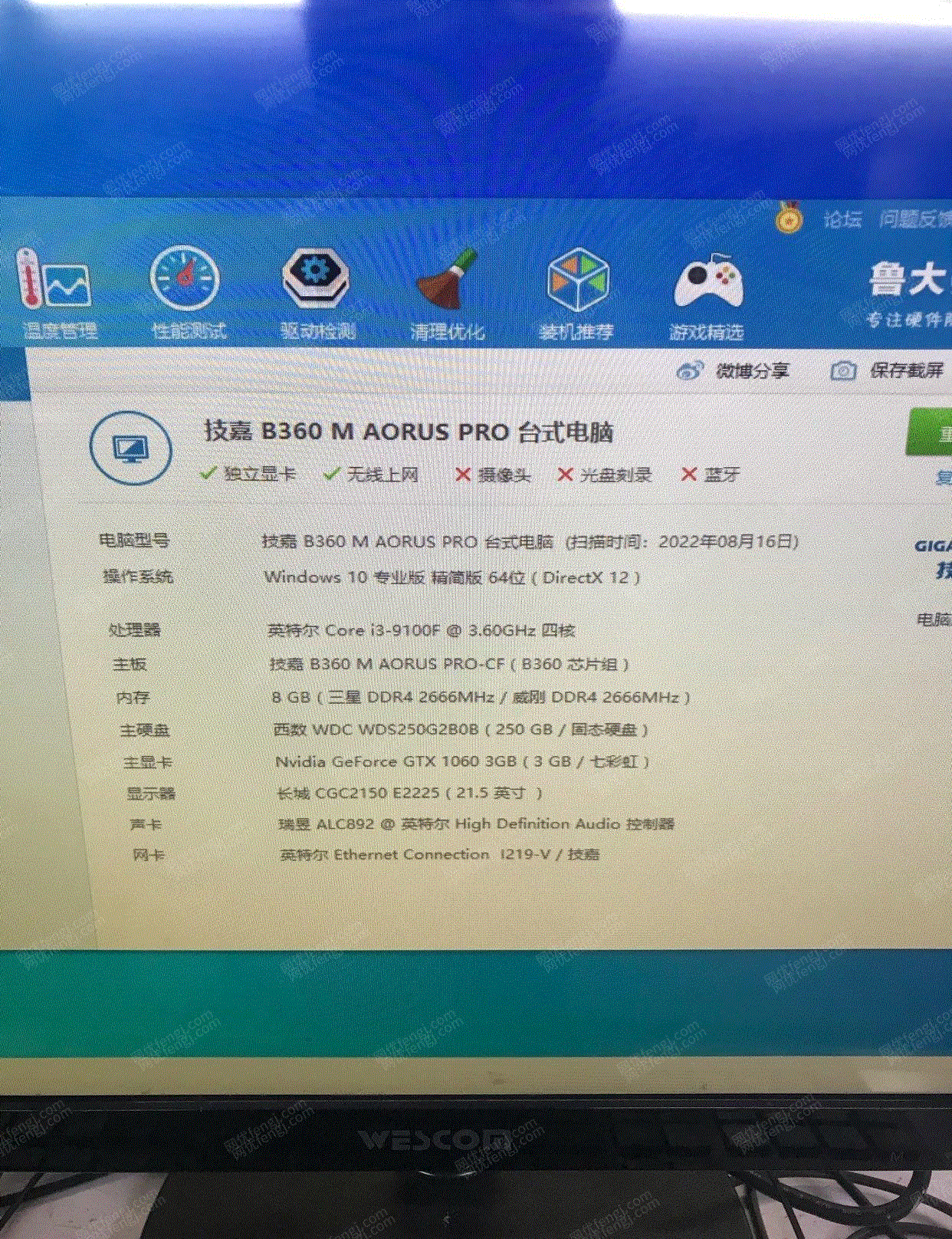
Task: Select the WDC WDS250G2B0B disk value
Action: [x=461, y=729]
